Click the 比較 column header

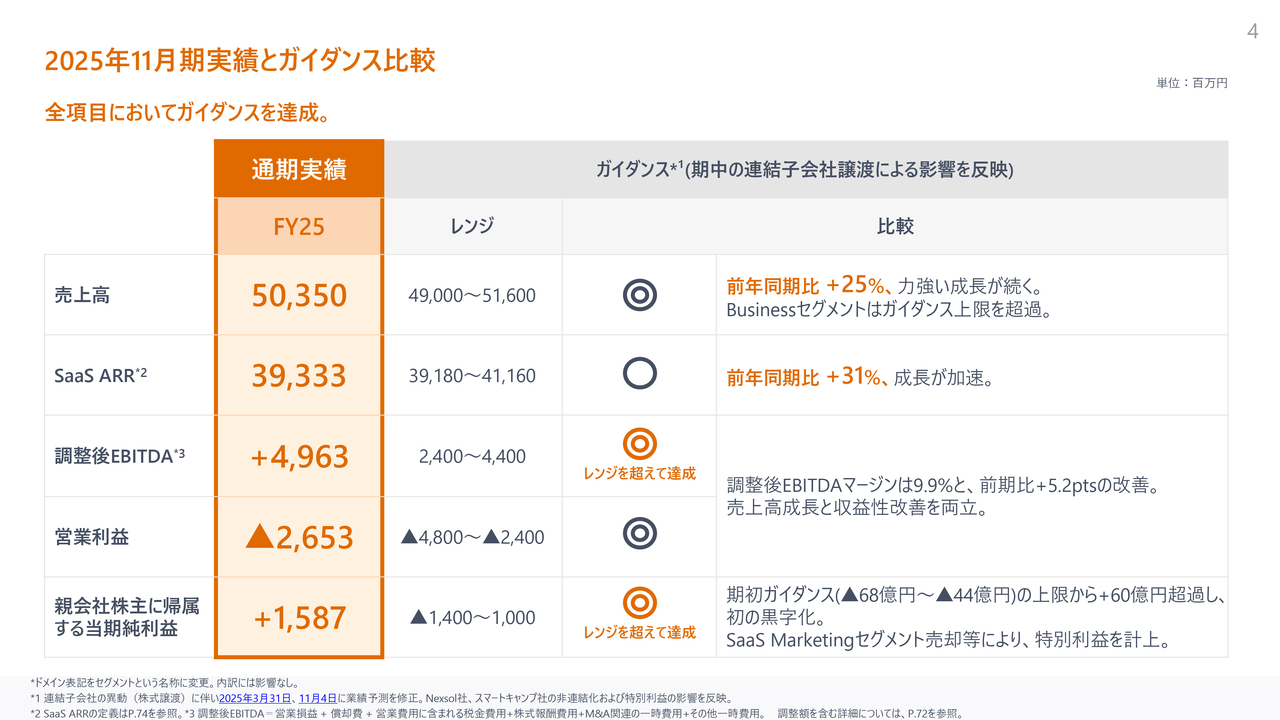click(895, 226)
